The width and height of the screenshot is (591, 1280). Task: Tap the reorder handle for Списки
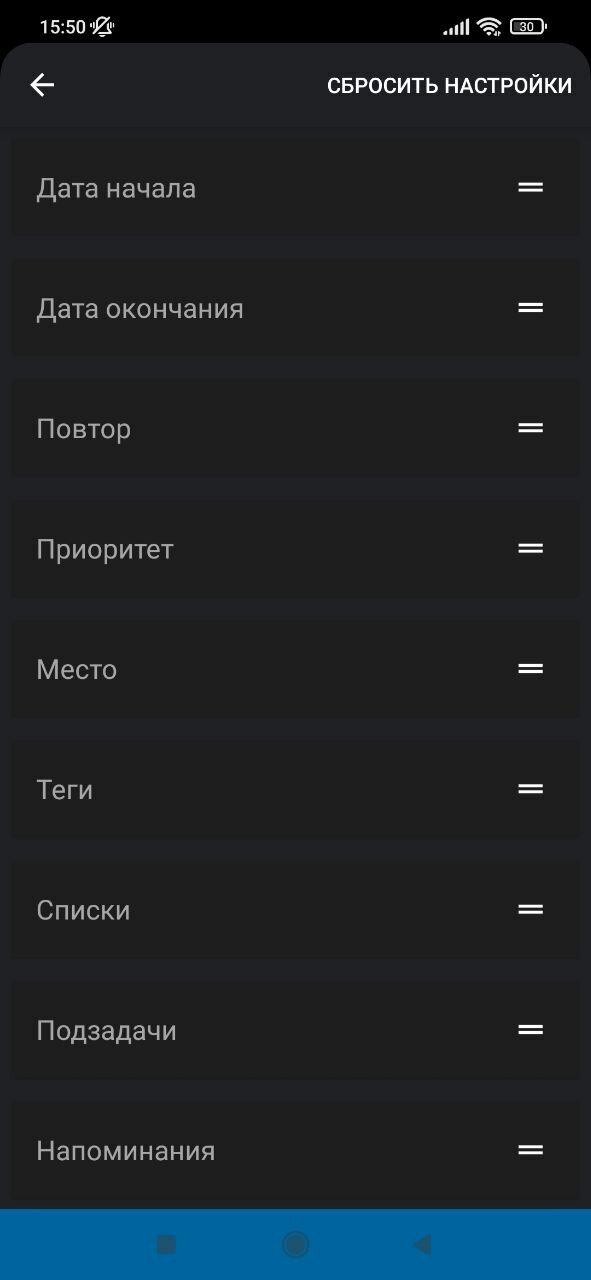pyautogui.click(x=531, y=910)
